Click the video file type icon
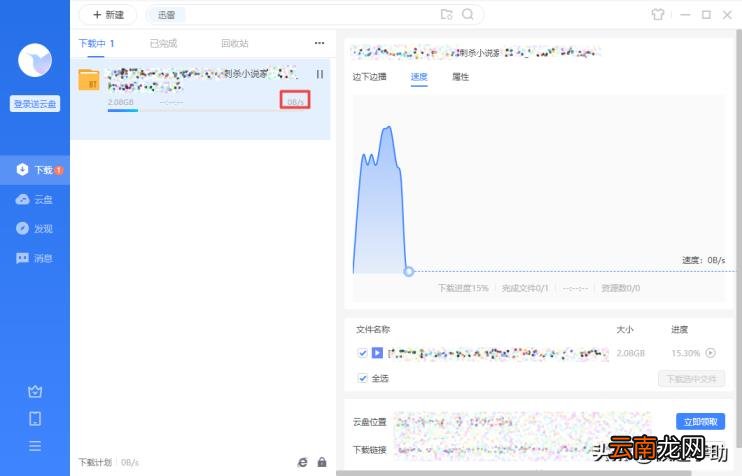Screen dimensions: 742x476 pos(377,353)
